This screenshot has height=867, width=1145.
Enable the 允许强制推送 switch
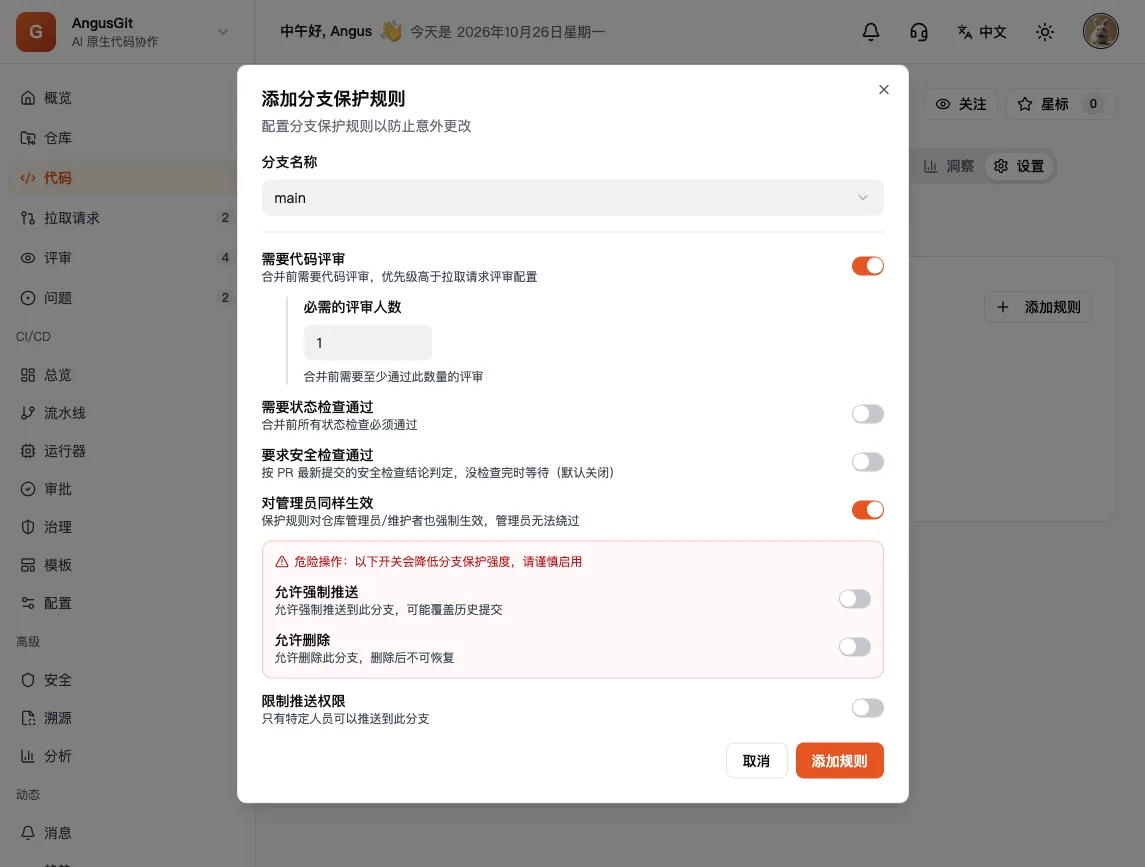point(854,599)
